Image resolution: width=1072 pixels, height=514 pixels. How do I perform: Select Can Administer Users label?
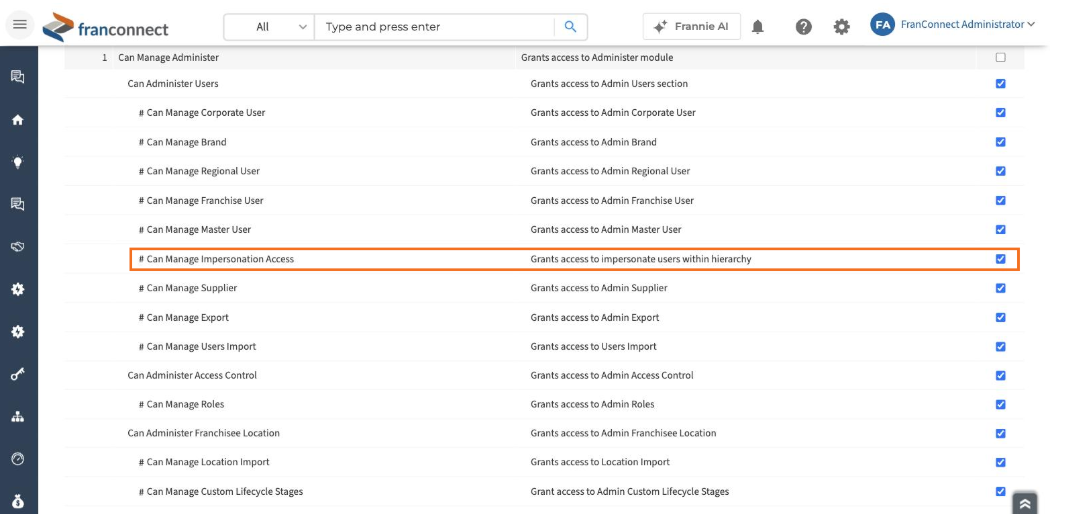click(x=173, y=83)
